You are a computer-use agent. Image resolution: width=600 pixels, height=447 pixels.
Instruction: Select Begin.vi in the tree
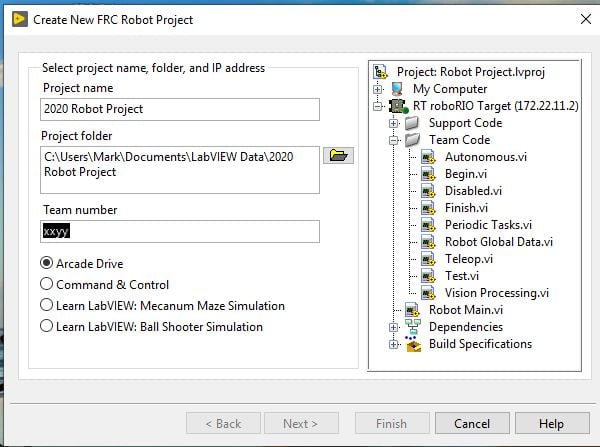[x=466, y=174]
